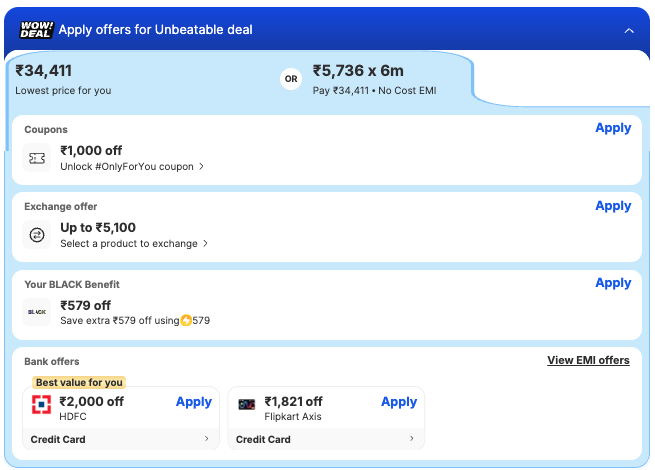The image size is (655, 470).
Task: Expand HDFC Credit Card offer details
Action: click(207, 439)
